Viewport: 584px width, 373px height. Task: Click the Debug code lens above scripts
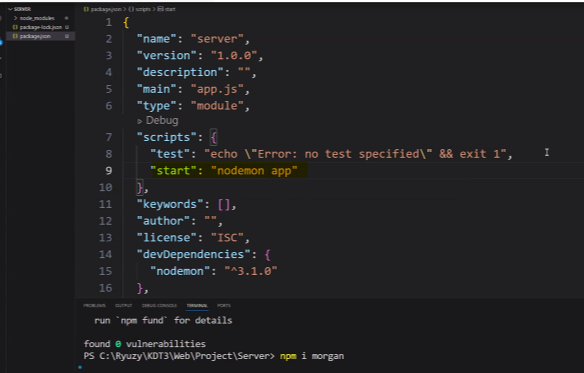pyautogui.click(x=162, y=121)
